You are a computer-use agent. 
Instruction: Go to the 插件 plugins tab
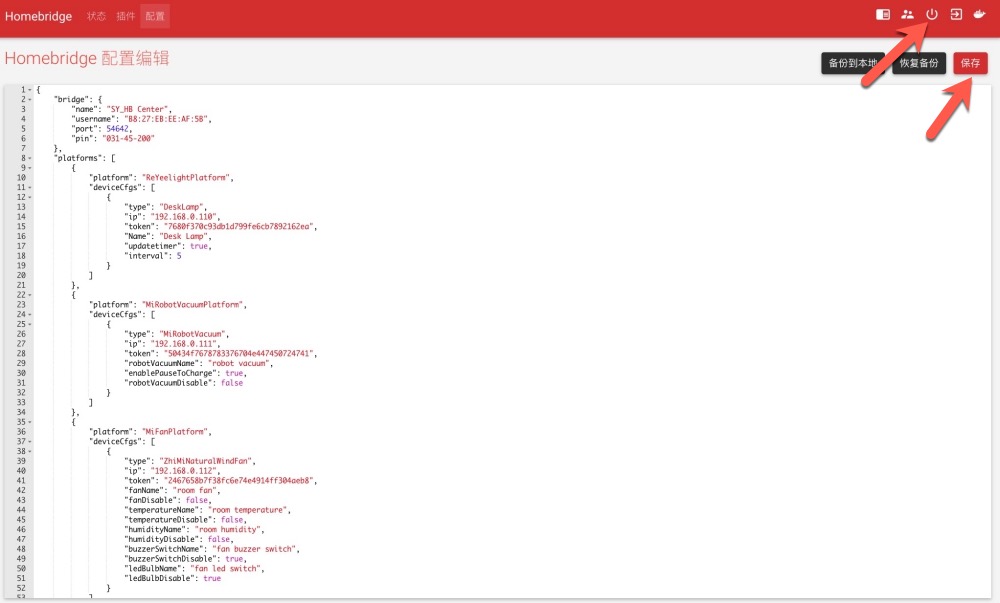click(x=126, y=16)
